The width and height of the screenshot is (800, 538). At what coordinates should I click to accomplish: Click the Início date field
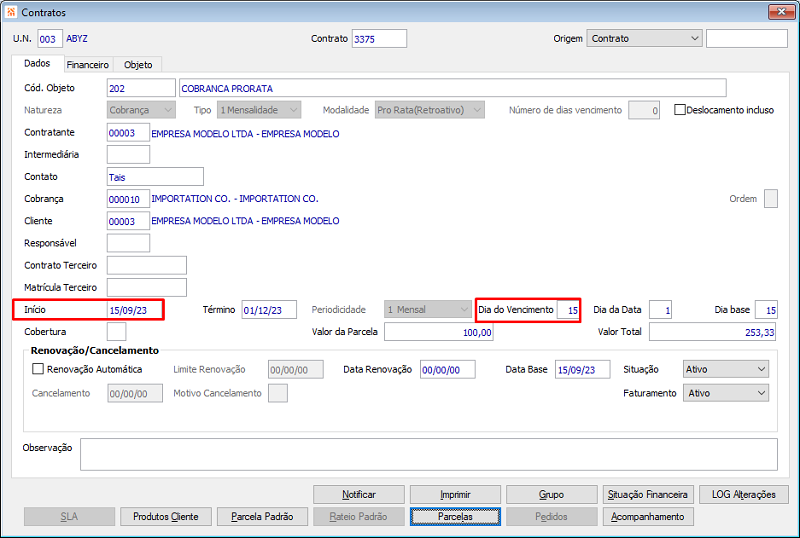pyautogui.click(x=135, y=310)
